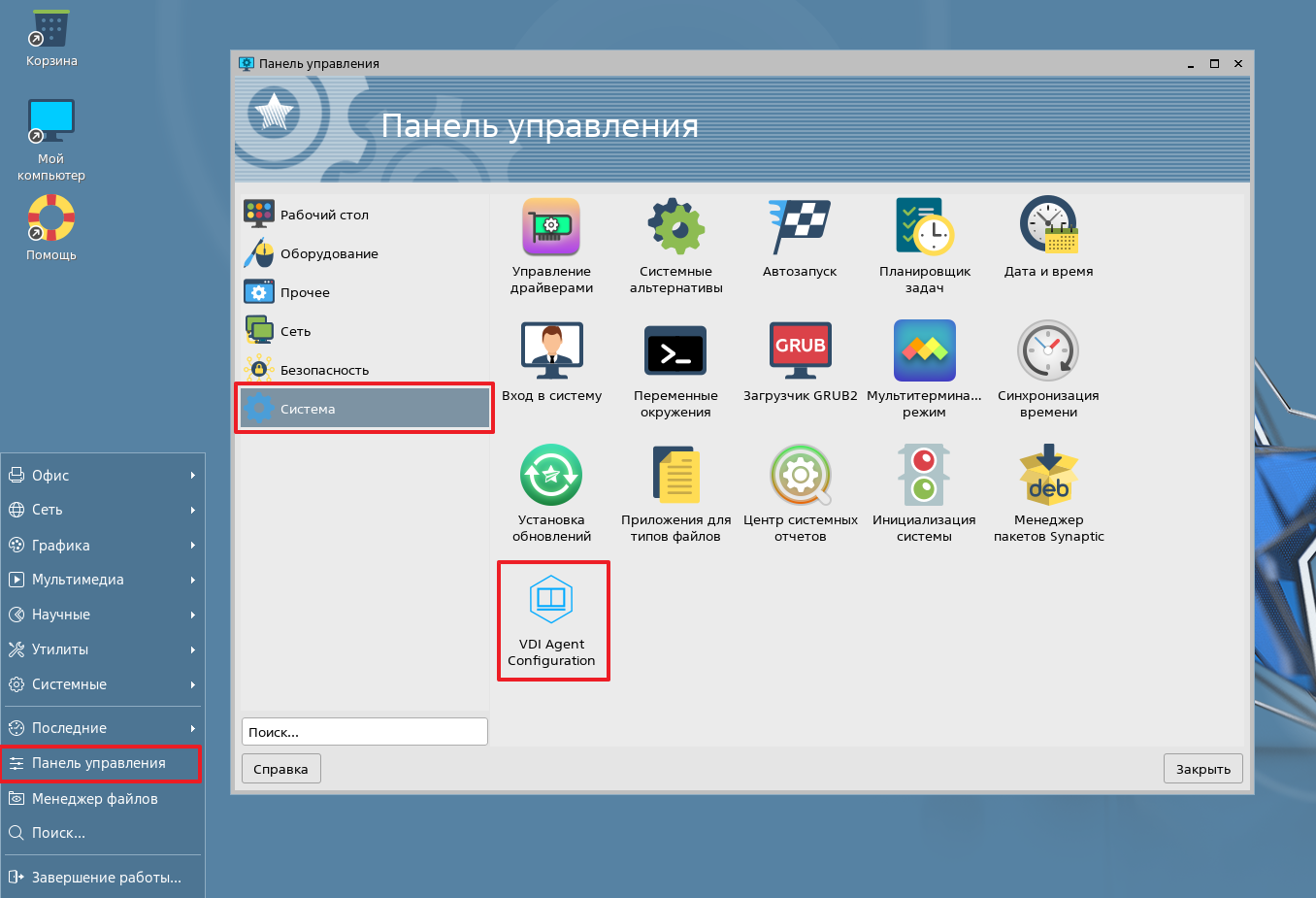Open Управление драйверами driver manager
Image resolution: width=1316 pixels, height=898 pixels.
(x=551, y=227)
